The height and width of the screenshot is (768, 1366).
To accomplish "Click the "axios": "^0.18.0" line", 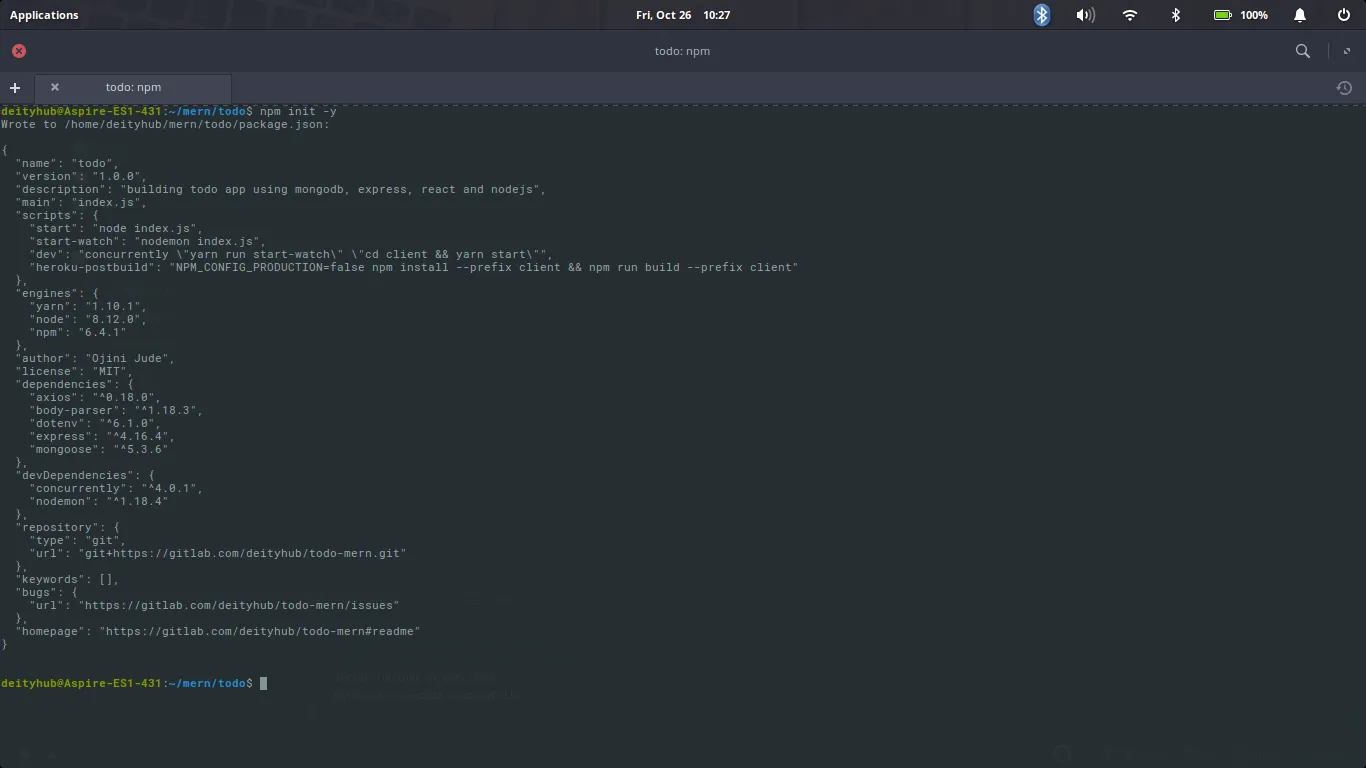I will click(x=95, y=397).
